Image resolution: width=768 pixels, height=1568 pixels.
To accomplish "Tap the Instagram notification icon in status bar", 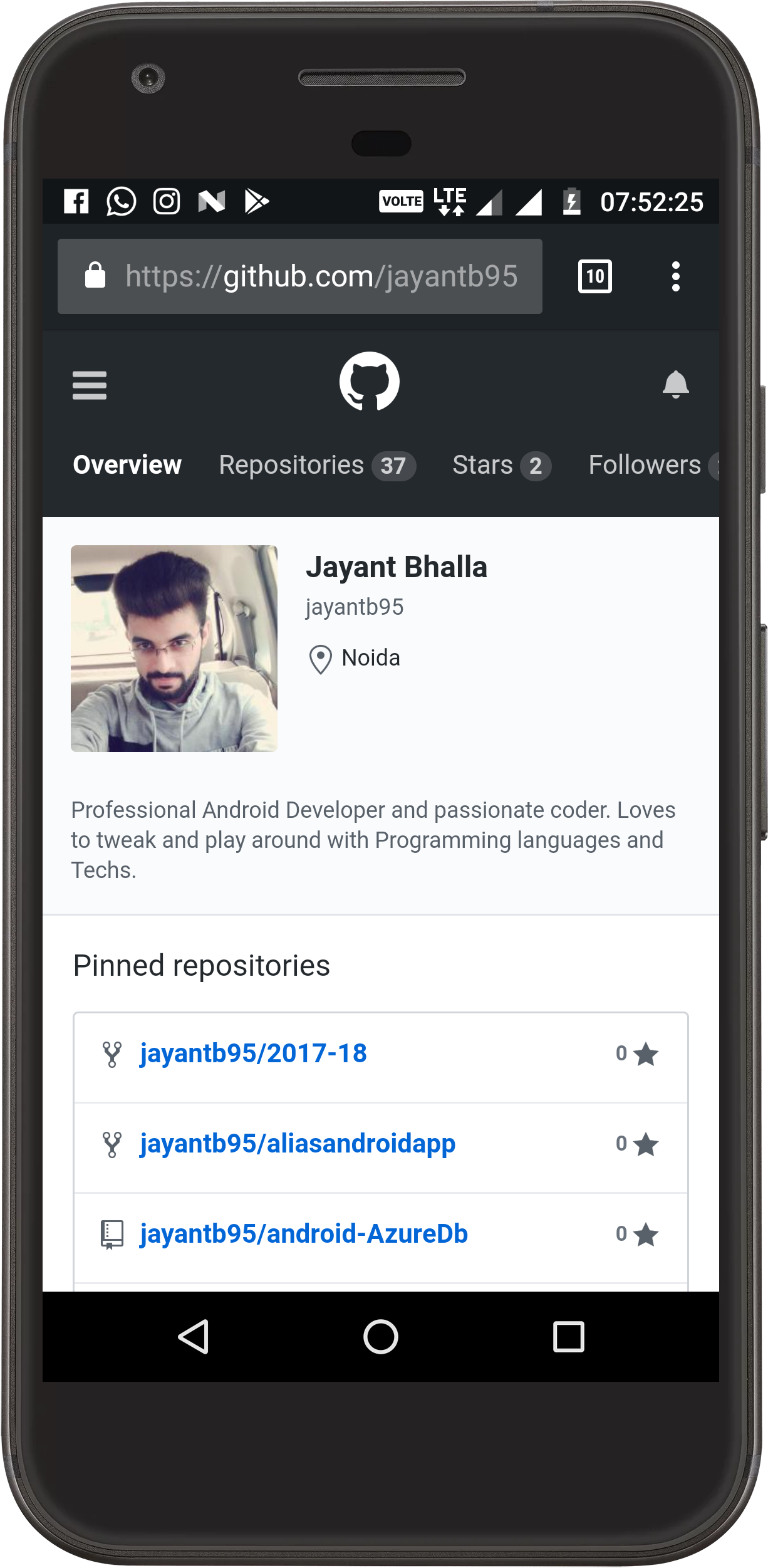I will [x=167, y=202].
